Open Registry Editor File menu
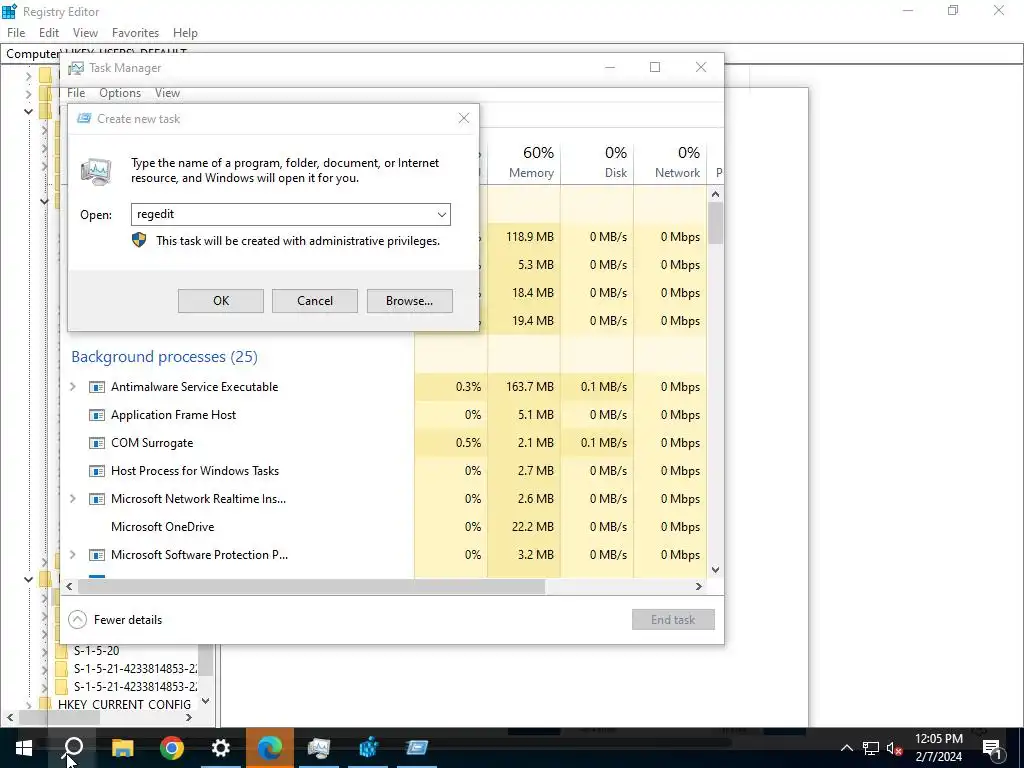The width and height of the screenshot is (1024, 768). pos(16,33)
